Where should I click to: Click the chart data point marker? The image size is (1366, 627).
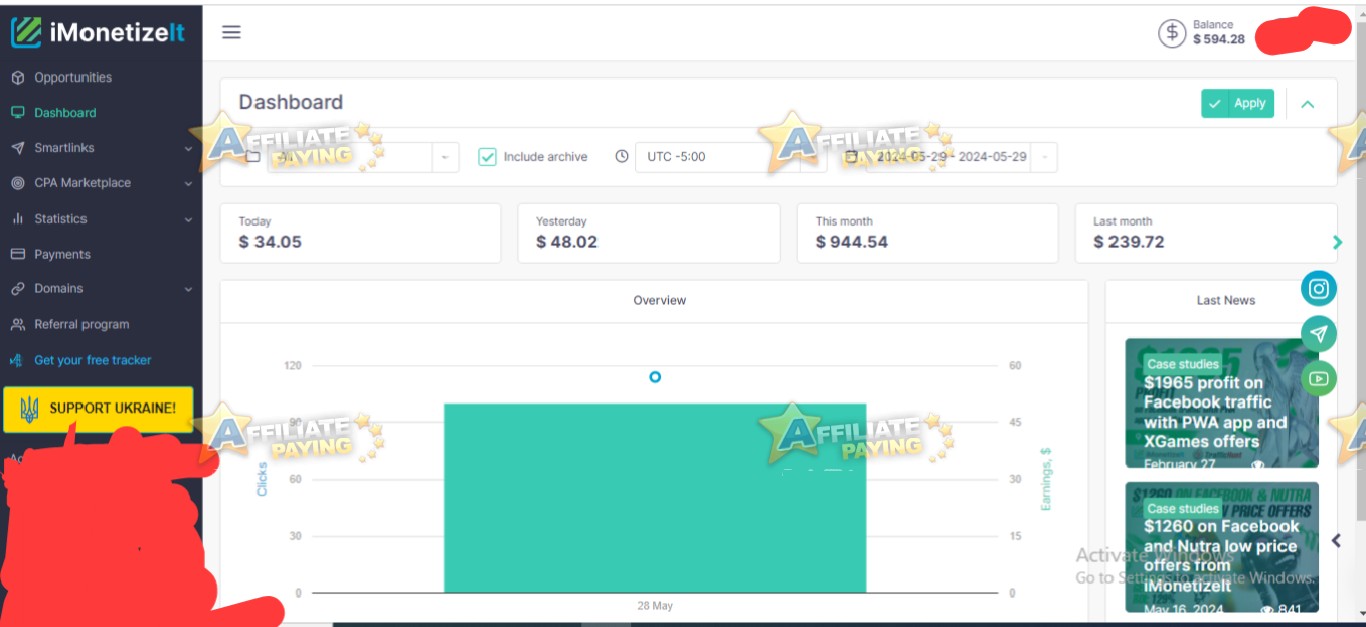click(655, 377)
